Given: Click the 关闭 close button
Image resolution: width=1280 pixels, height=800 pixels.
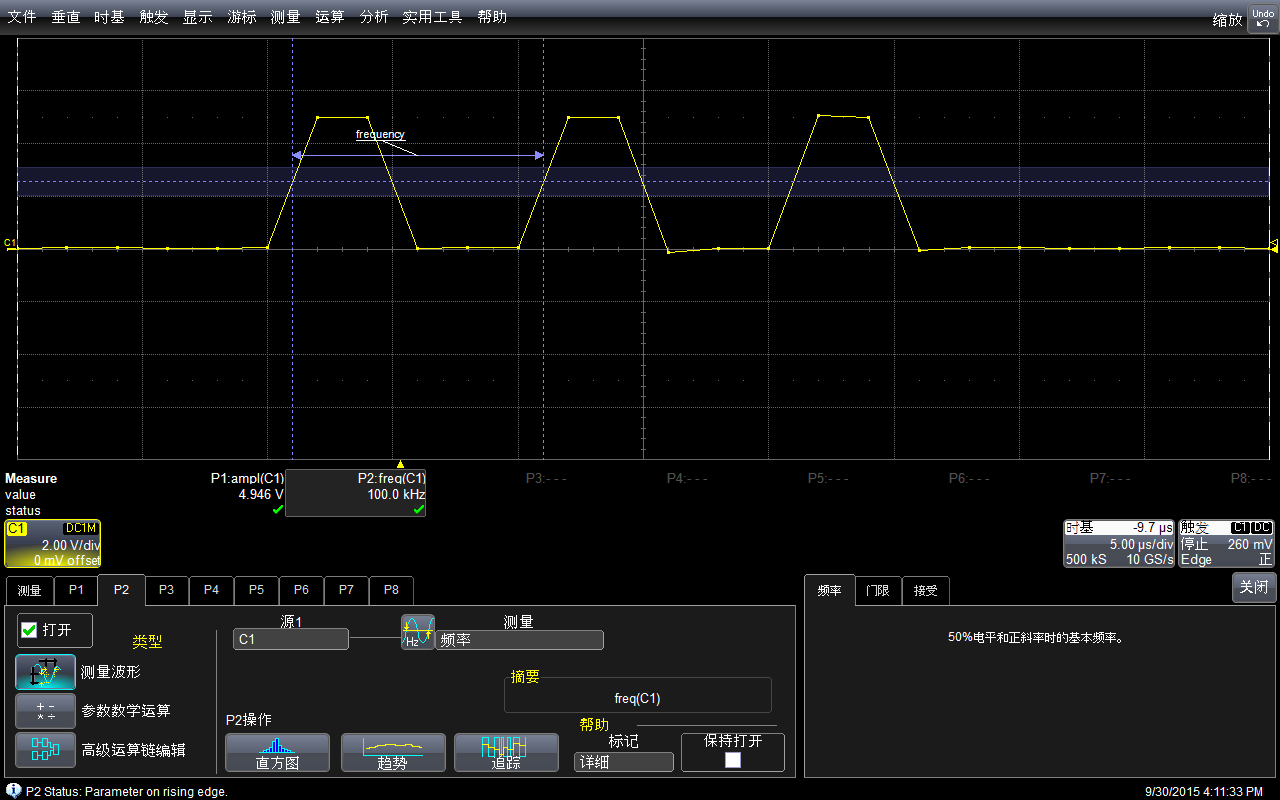Looking at the screenshot, I should coord(1254,587).
